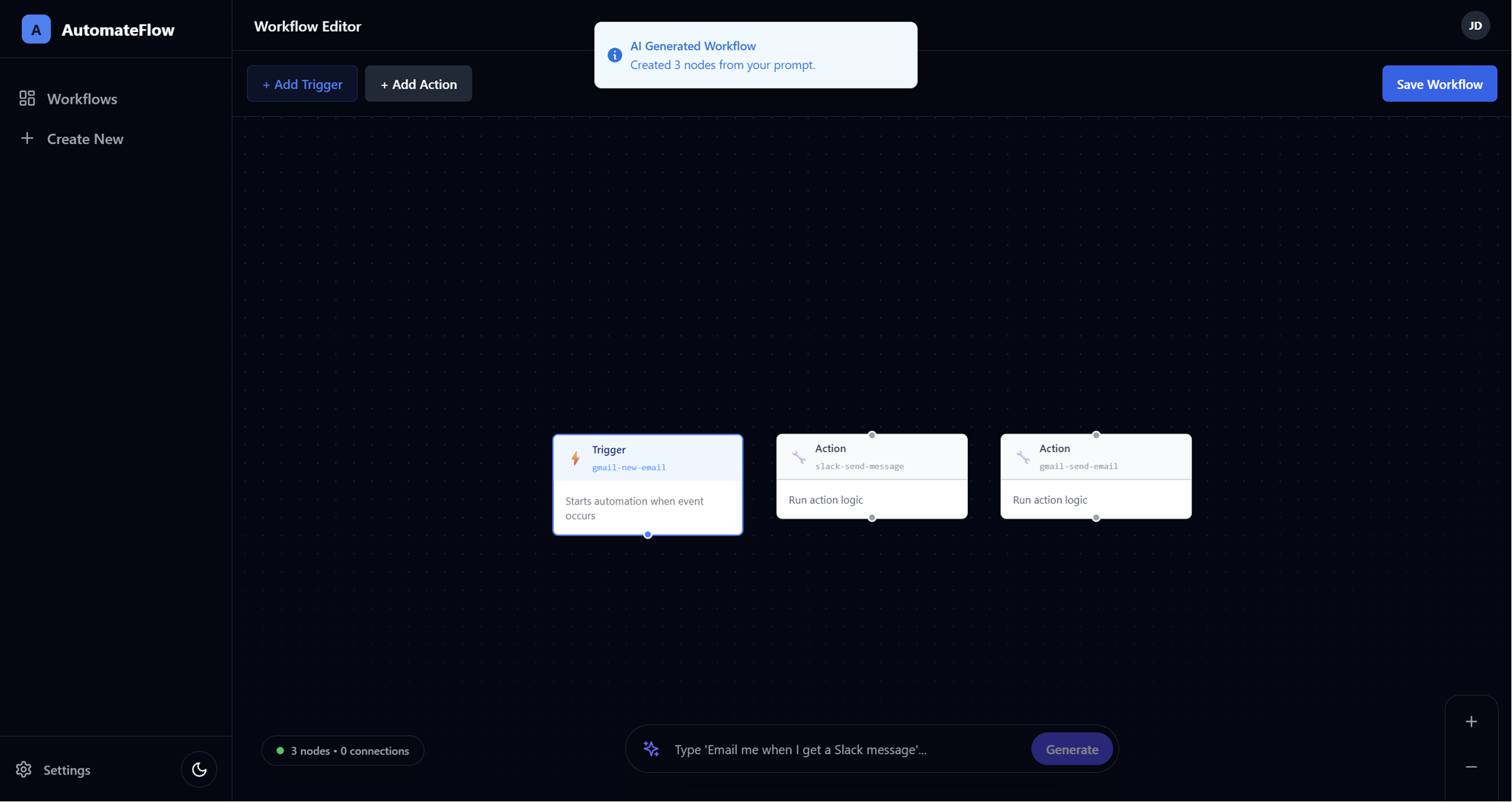
Task: Zoom in with the plus control
Action: (x=1472, y=721)
